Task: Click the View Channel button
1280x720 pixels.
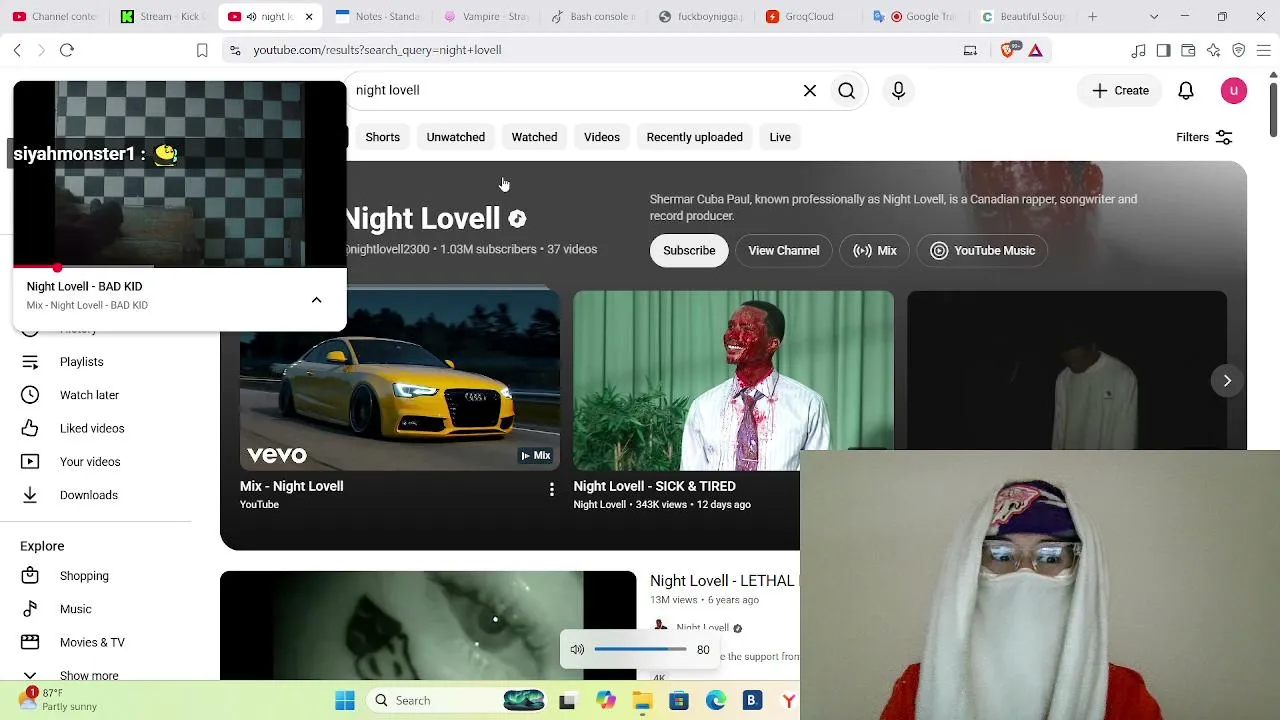Action: coord(784,251)
